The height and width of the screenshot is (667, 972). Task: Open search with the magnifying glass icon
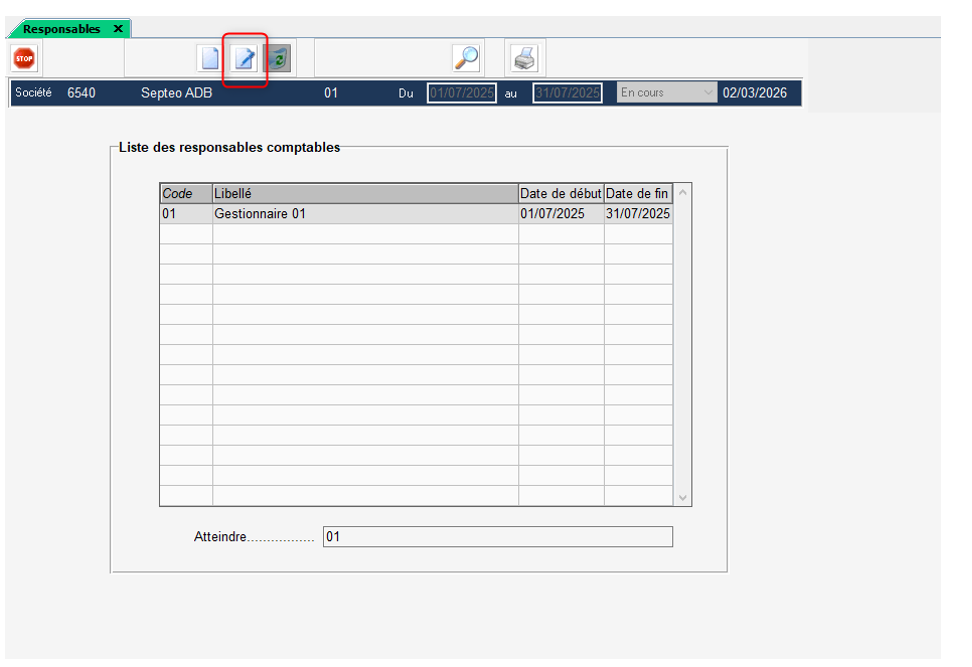point(466,59)
